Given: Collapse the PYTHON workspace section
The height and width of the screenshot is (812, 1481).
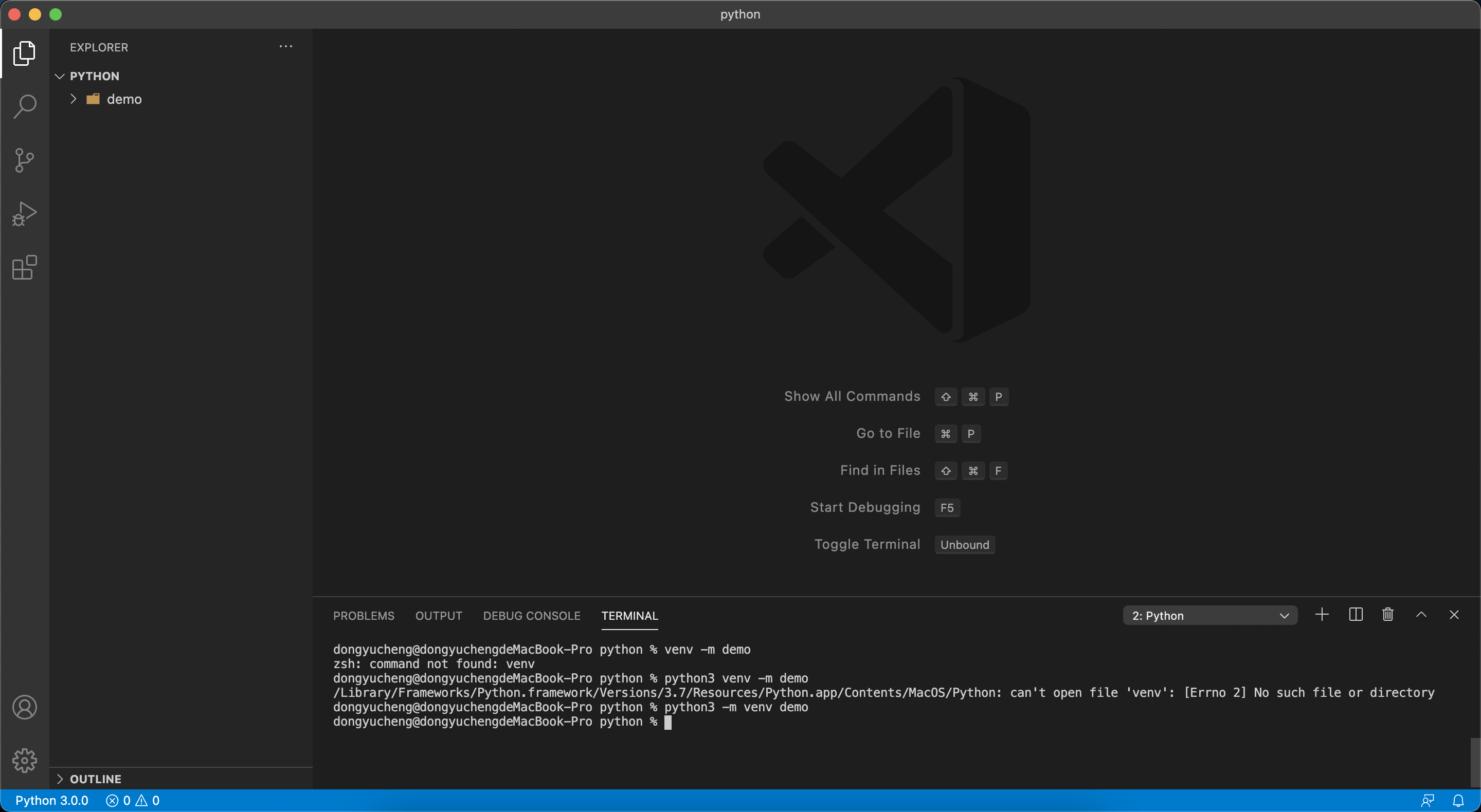Looking at the screenshot, I should click(59, 76).
